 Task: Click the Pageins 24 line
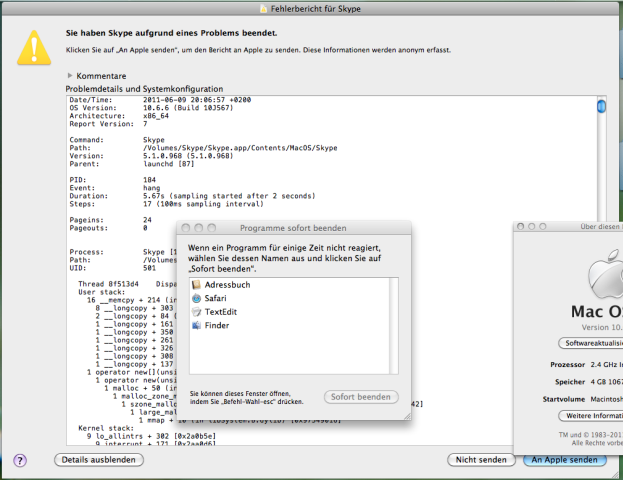click(110, 220)
